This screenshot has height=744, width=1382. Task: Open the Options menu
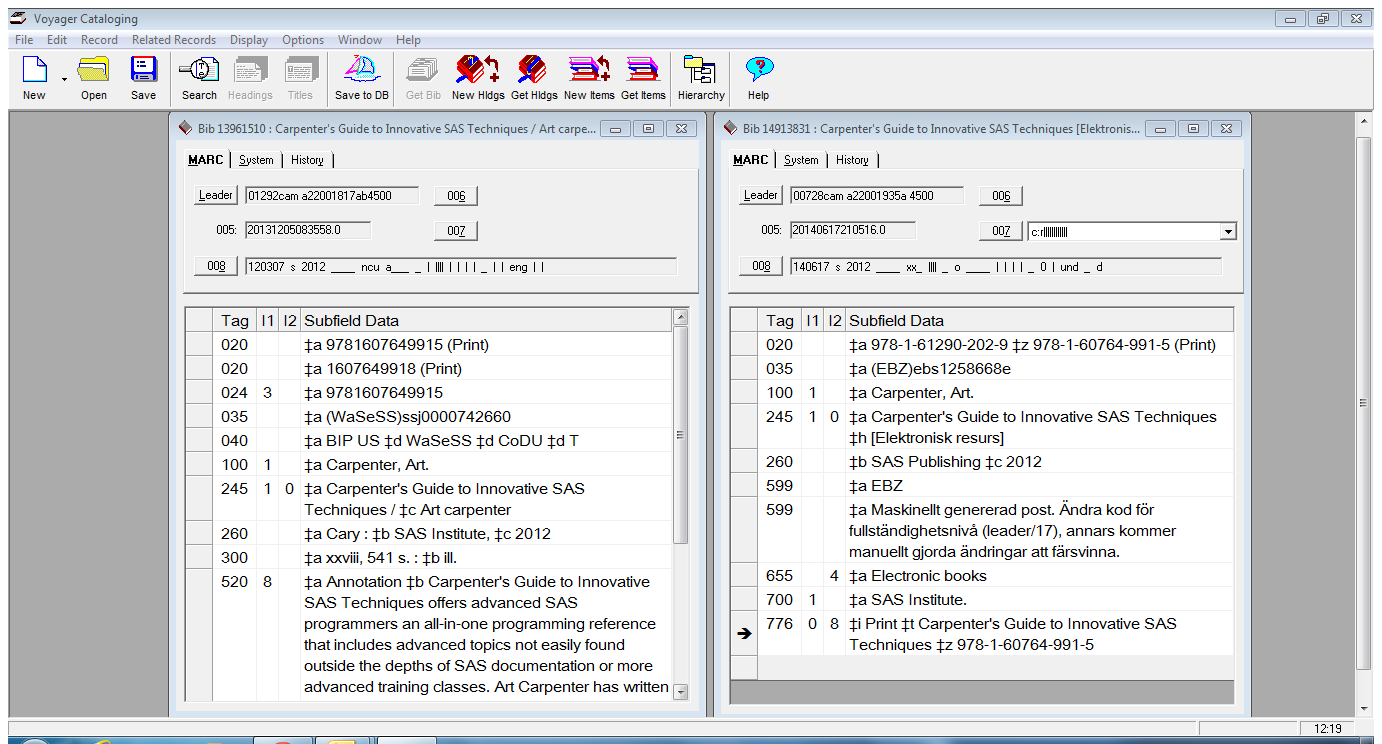pyautogui.click(x=303, y=40)
